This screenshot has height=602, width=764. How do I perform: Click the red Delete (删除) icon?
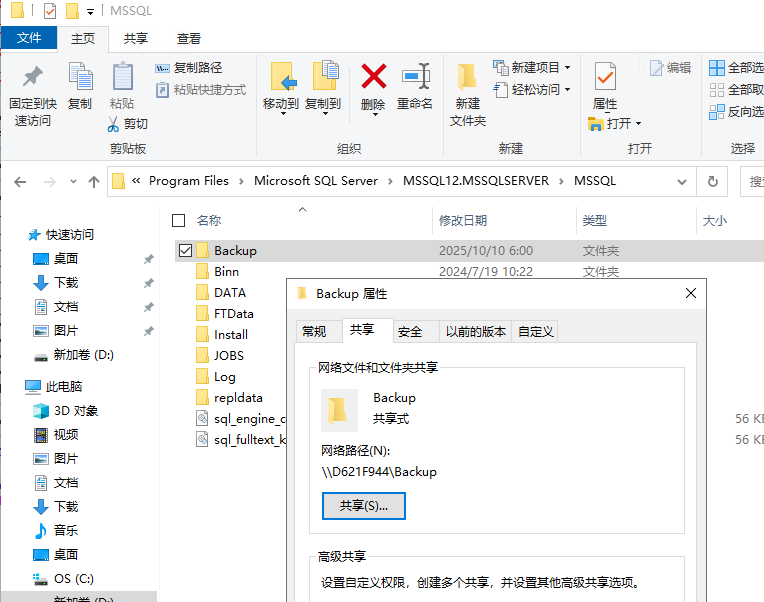[374, 76]
